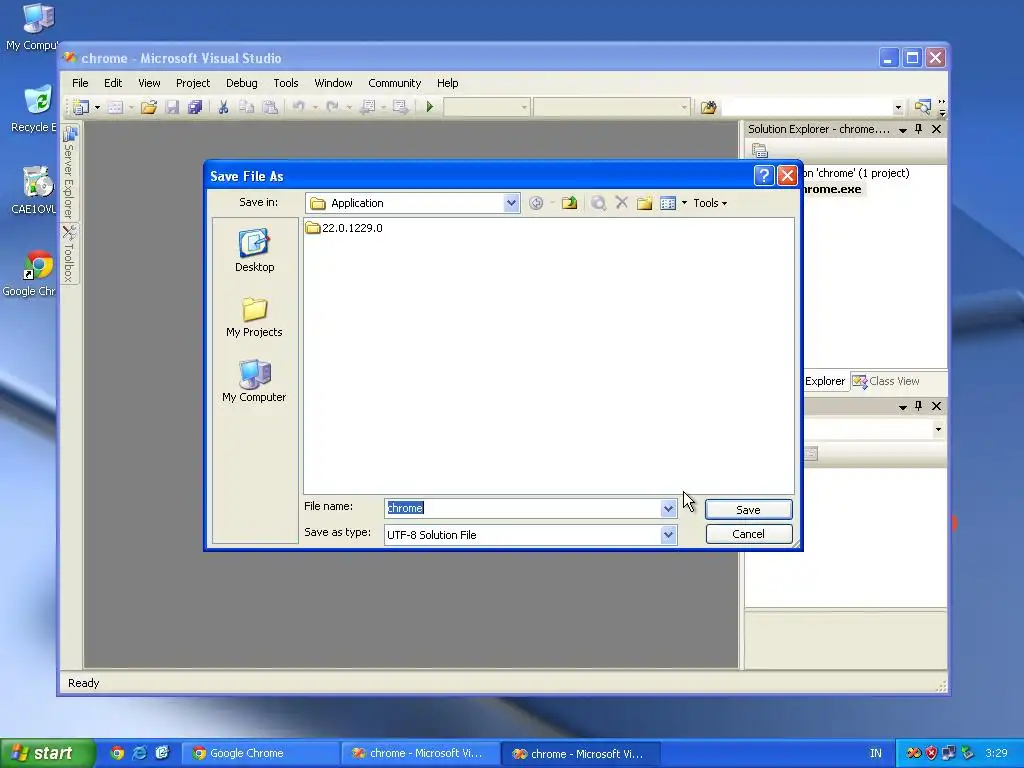Open the Window menu
Screen dimensions: 1024x768
(333, 83)
